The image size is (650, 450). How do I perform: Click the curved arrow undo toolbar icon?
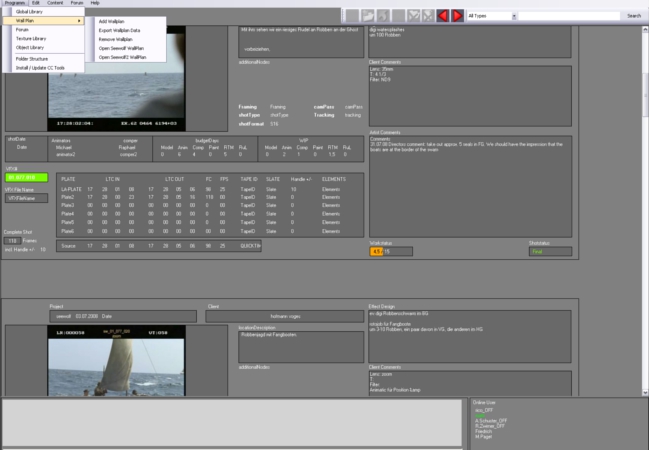pyautogui.click(x=383, y=16)
